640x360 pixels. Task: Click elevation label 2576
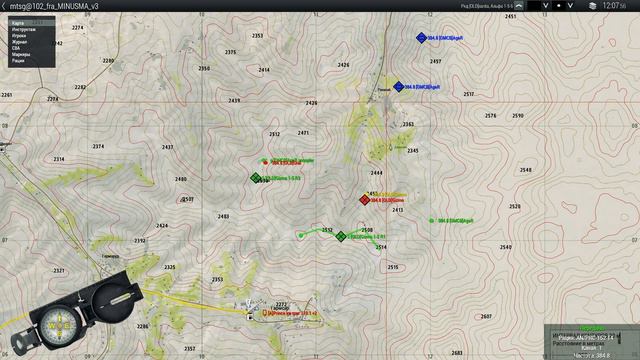click(490, 116)
